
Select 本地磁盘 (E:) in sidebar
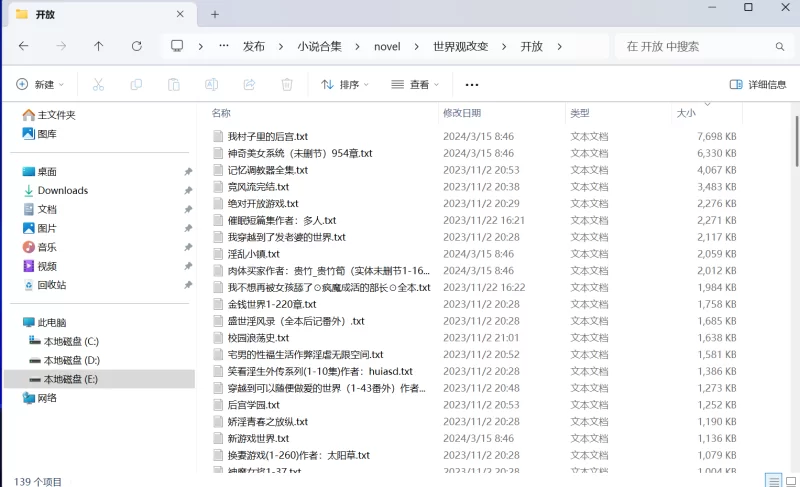[x=99, y=379]
